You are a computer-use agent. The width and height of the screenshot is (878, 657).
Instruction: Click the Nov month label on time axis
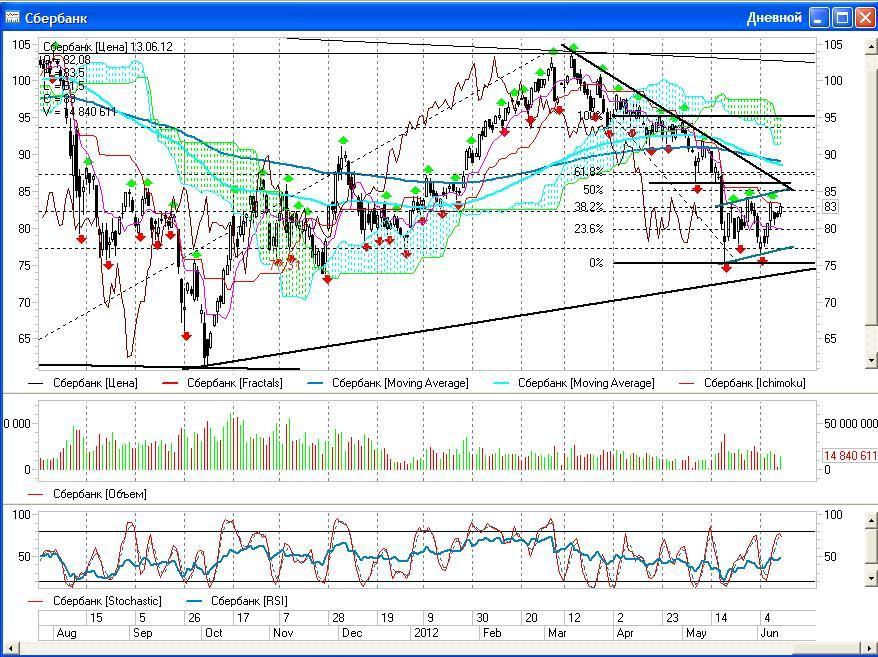pyautogui.click(x=283, y=633)
